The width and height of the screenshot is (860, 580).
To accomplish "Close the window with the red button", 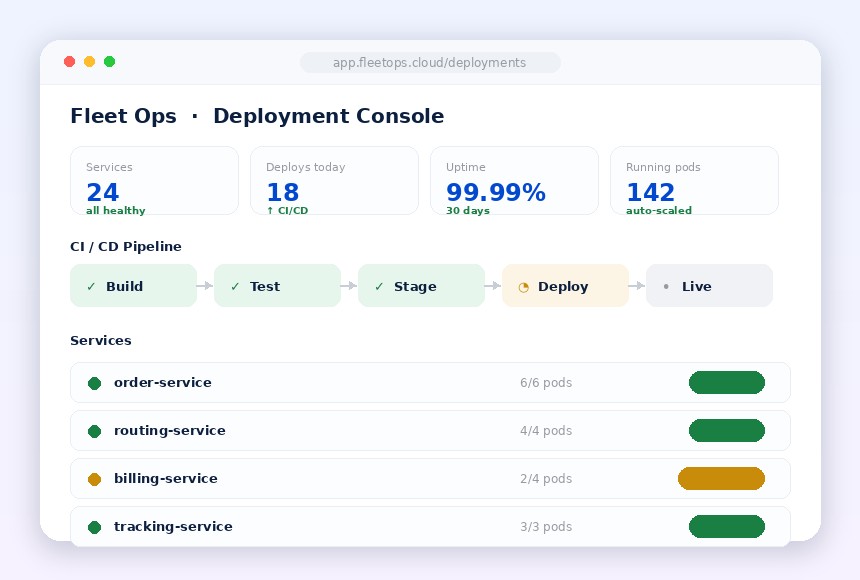I will tap(70, 61).
